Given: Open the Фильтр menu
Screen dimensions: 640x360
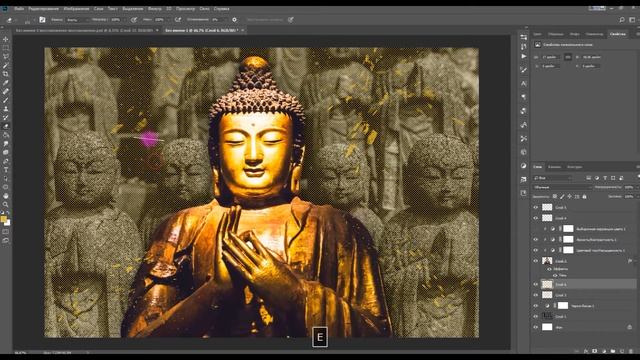Looking at the screenshot, I should click(x=155, y=9).
